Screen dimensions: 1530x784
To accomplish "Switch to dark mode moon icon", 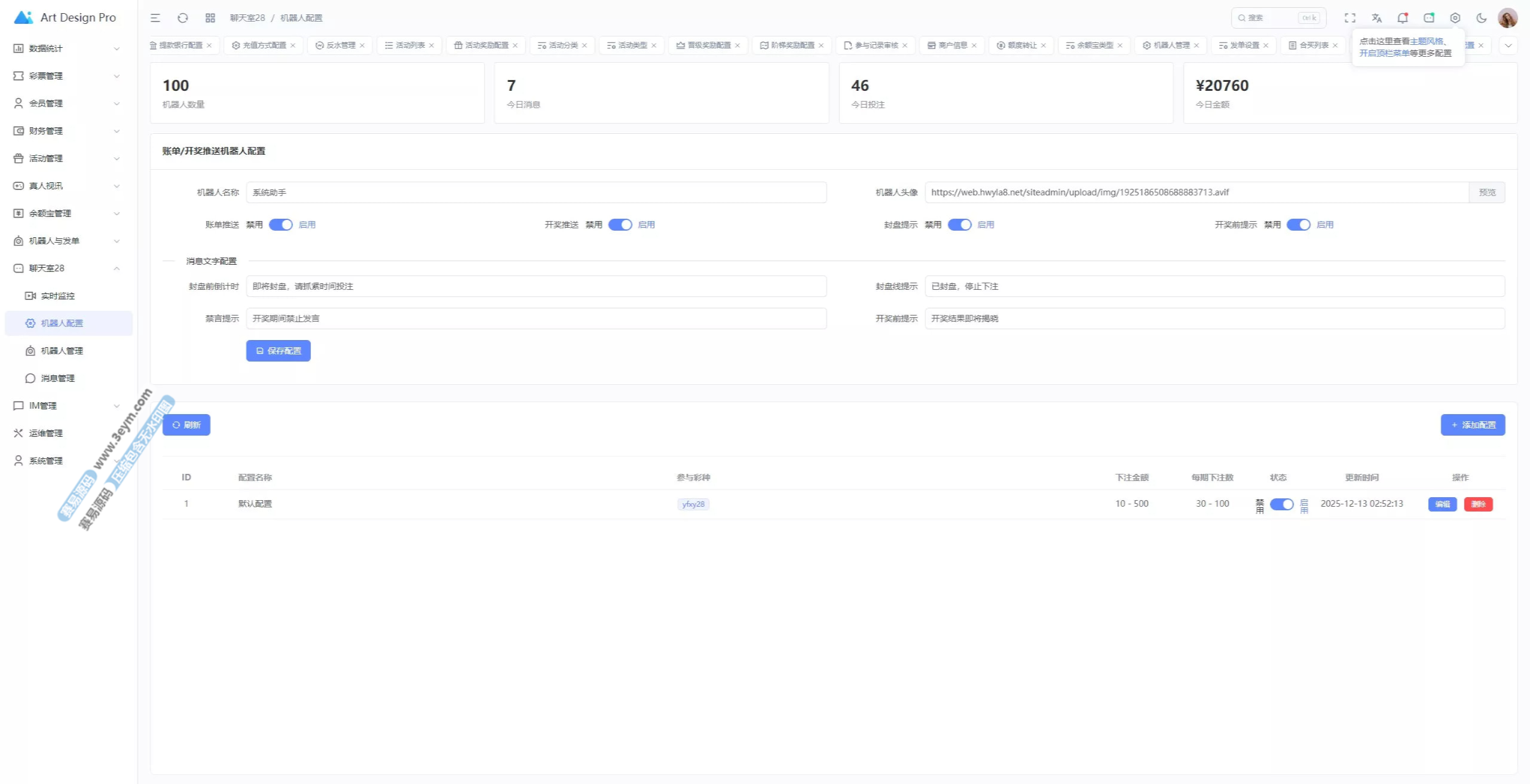I will (x=1481, y=18).
